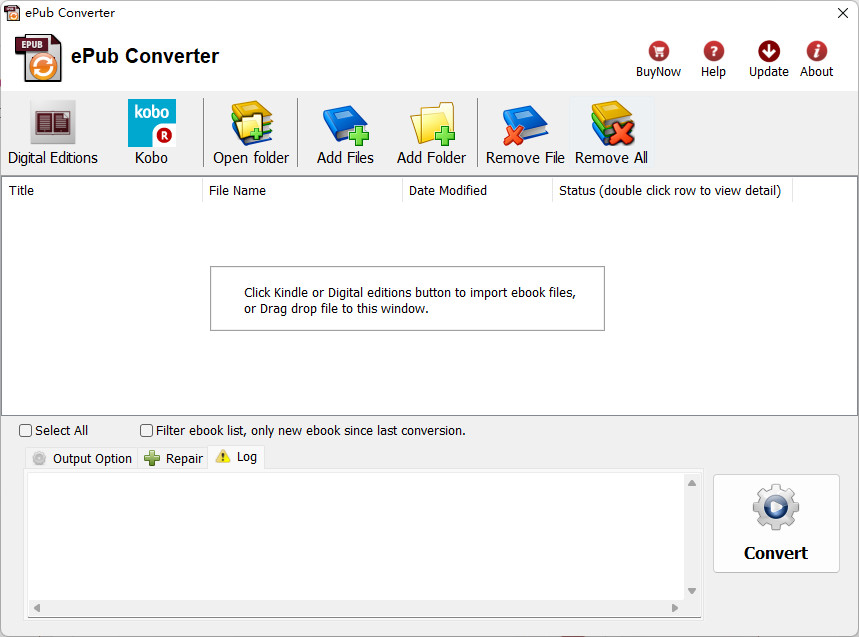
Task: Check for Update via download icon
Action: coord(769,51)
